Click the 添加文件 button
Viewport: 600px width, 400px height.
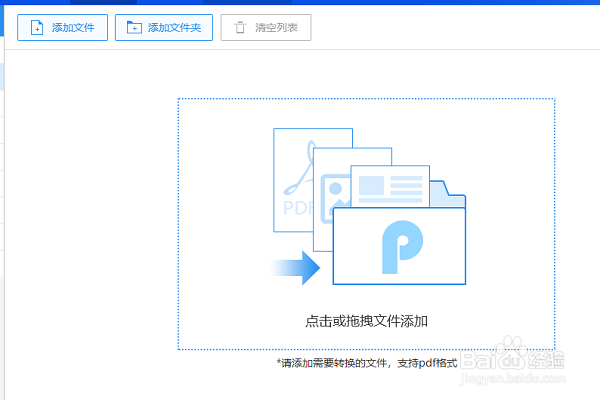pyautogui.click(x=62, y=28)
